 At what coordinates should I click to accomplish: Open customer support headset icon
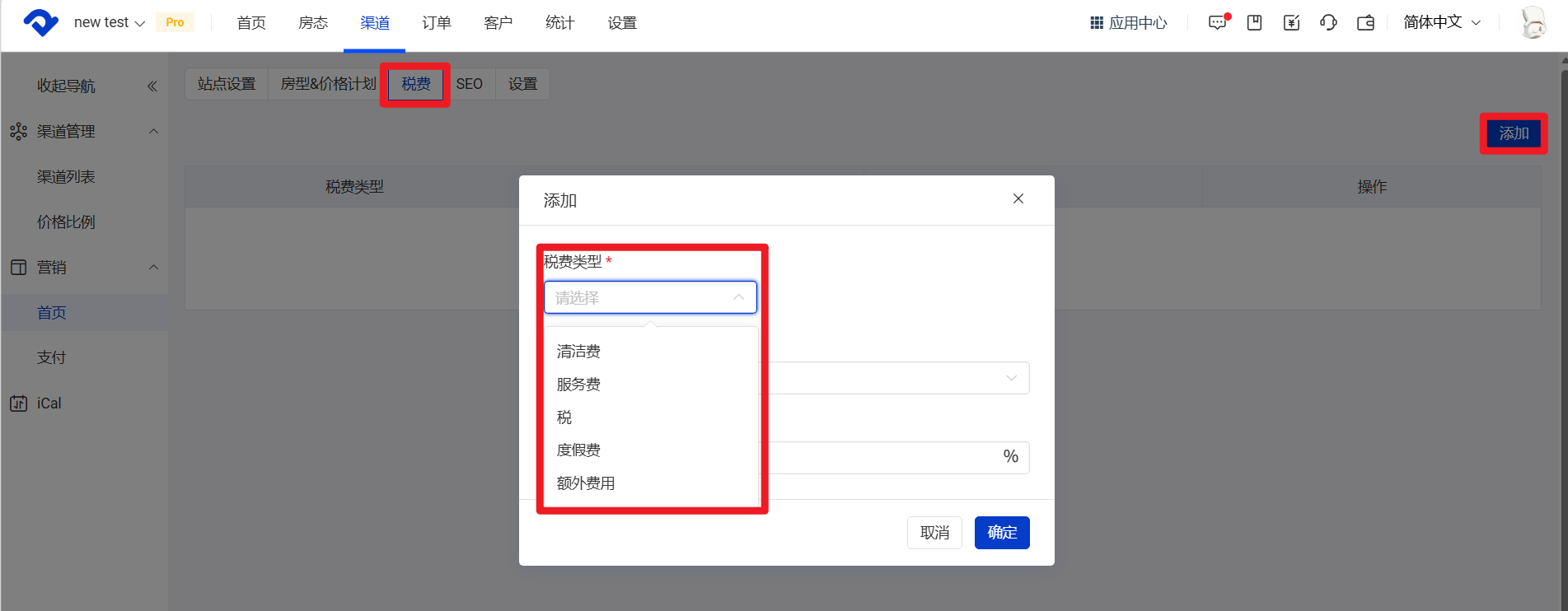point(1328,23)
